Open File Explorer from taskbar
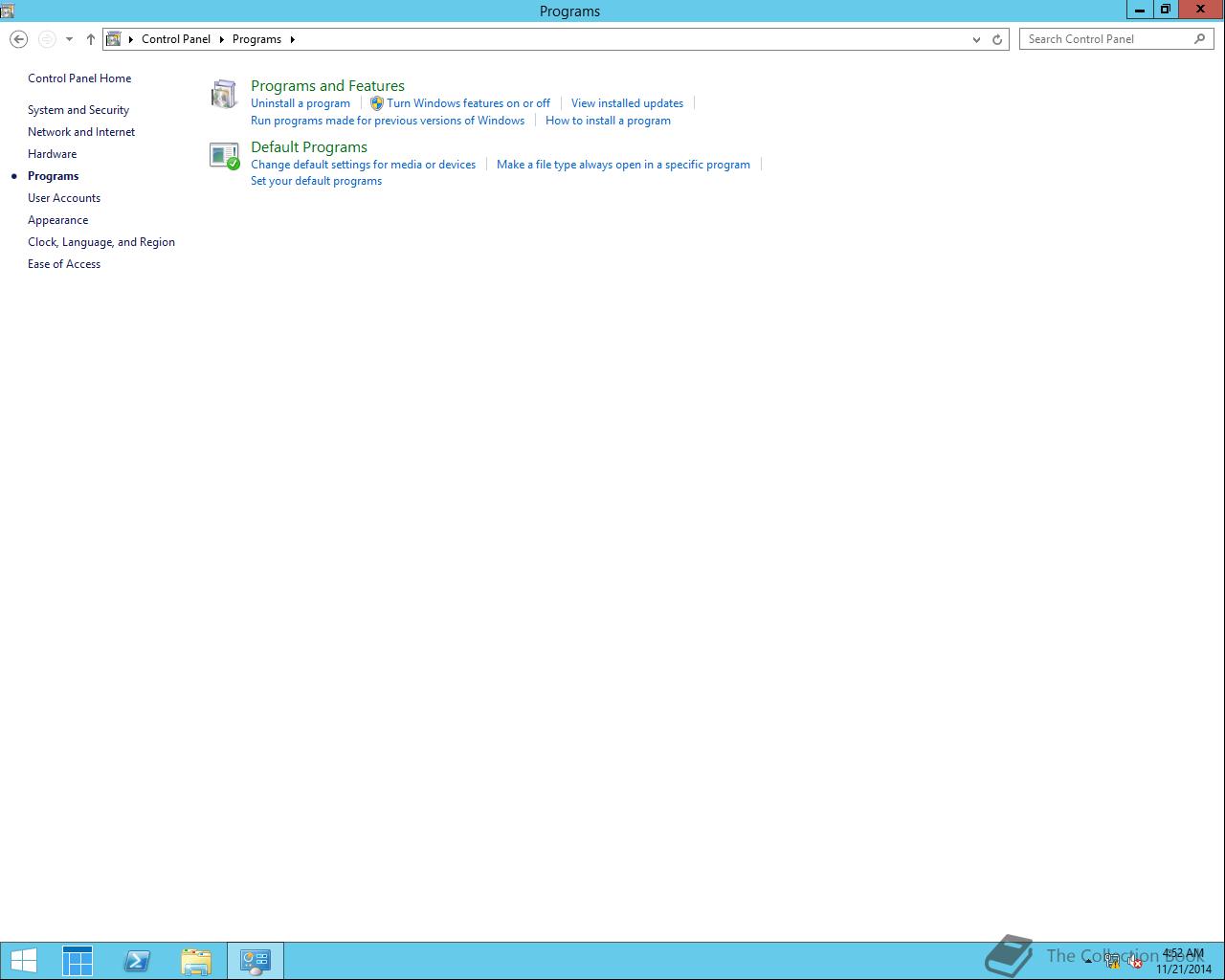The width and height of the screenshot is (1225, 980). coord(196,961)
